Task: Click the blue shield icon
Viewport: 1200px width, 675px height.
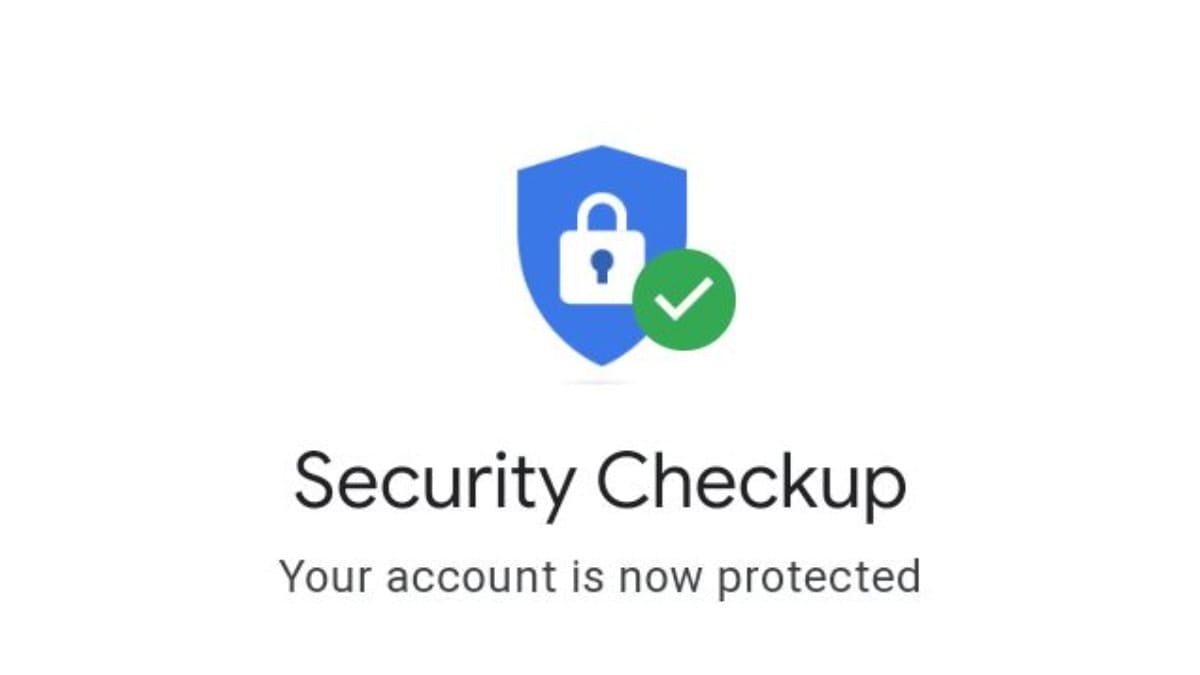Action: pyautogui.click(x=600, y=255)
